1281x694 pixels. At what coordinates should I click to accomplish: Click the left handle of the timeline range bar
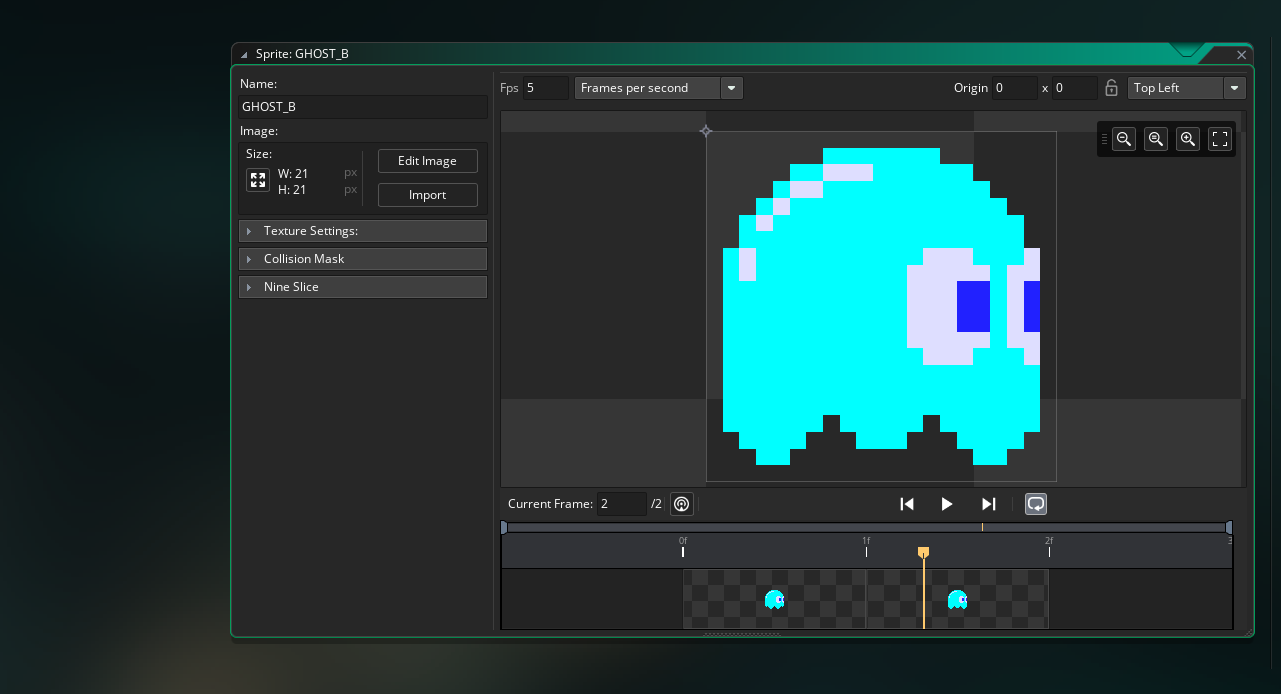coord(504,527)
